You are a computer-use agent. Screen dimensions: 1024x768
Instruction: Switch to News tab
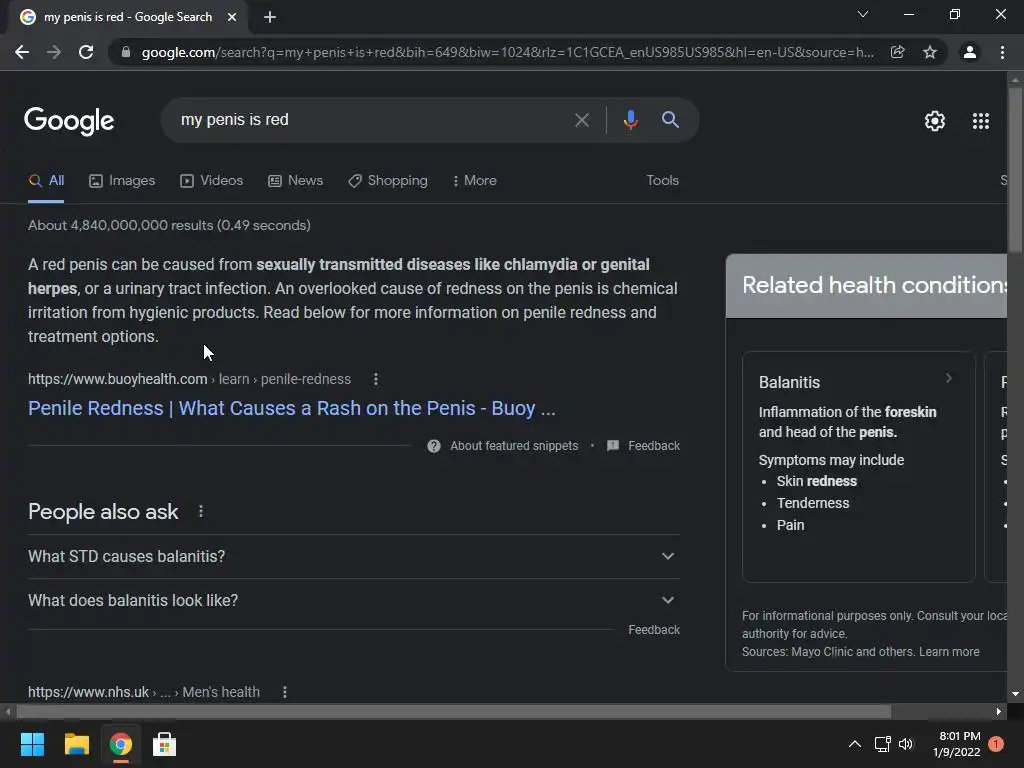[296, 181]
